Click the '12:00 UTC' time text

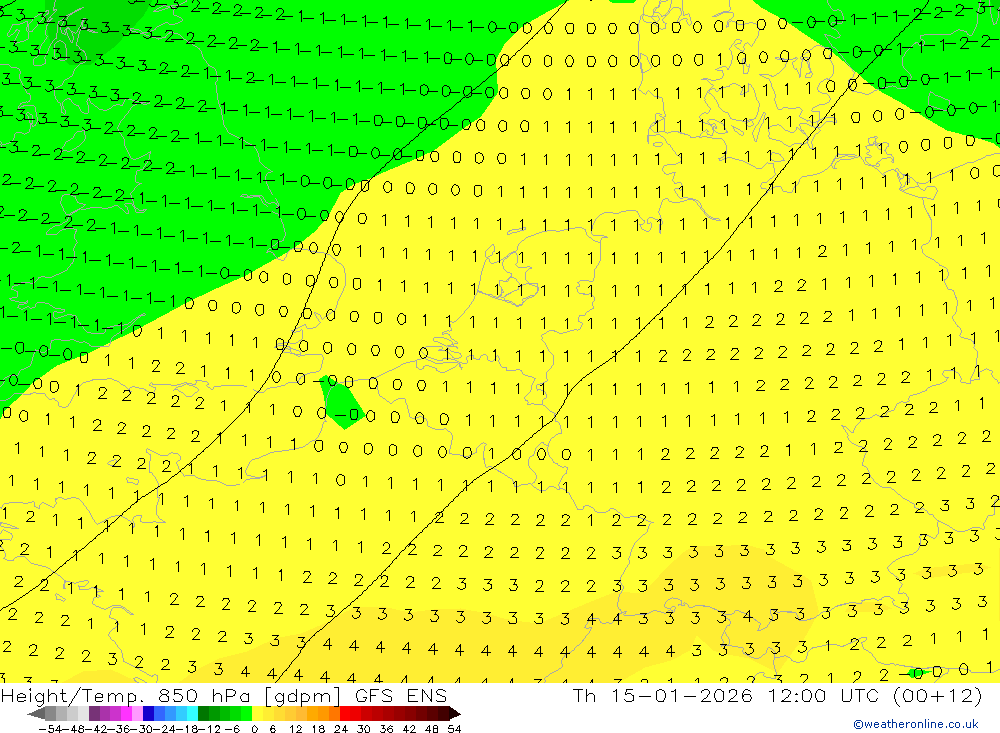pyautogui.click(x=823, y=696)
